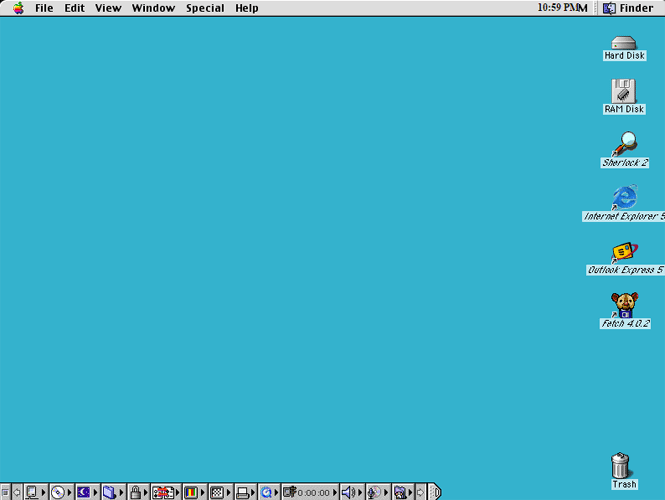Click the 'Internet Explorer 5' label text
665x500 pixels.
pos(623,216)
